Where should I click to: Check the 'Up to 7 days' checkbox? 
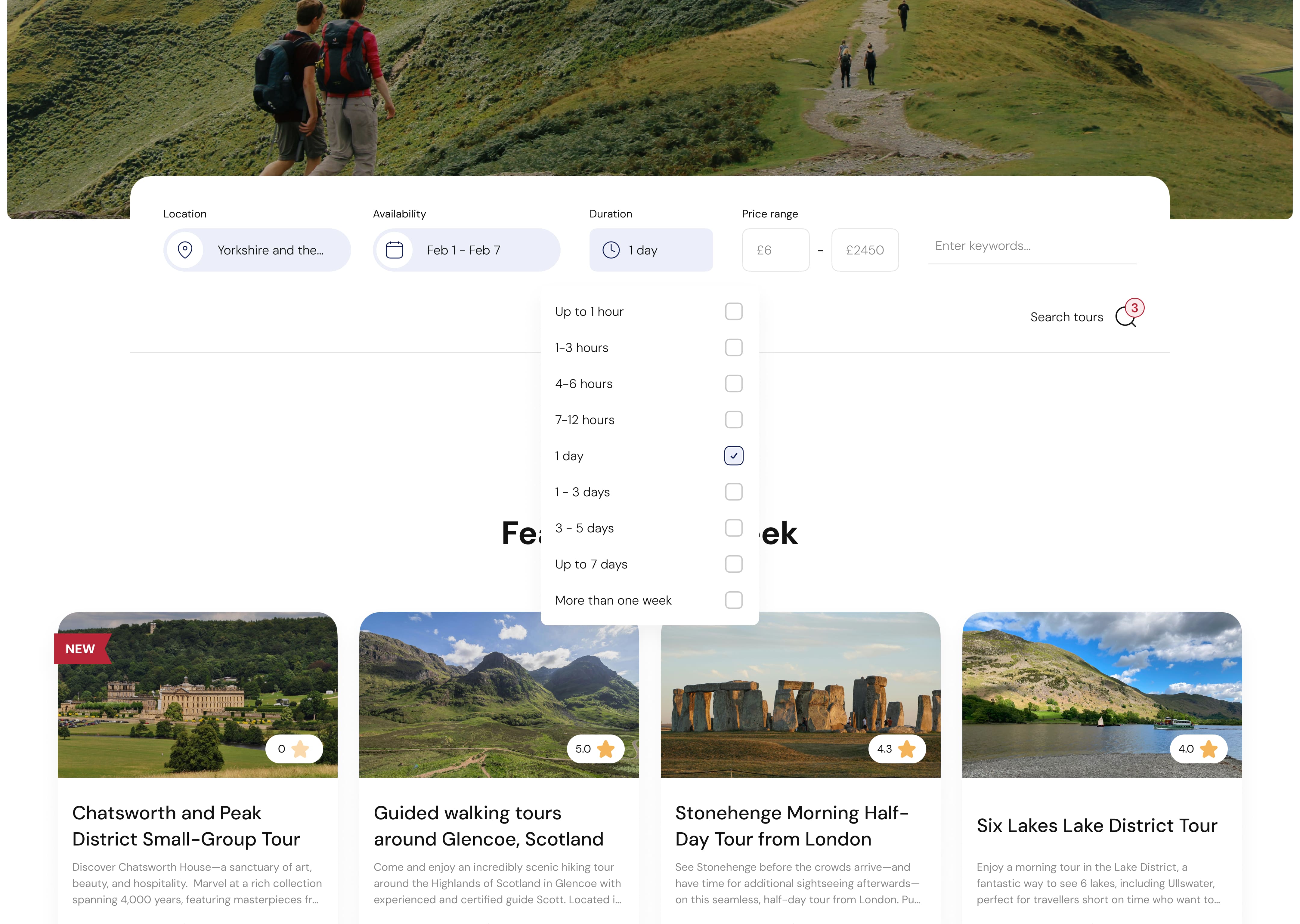(734, 564)
